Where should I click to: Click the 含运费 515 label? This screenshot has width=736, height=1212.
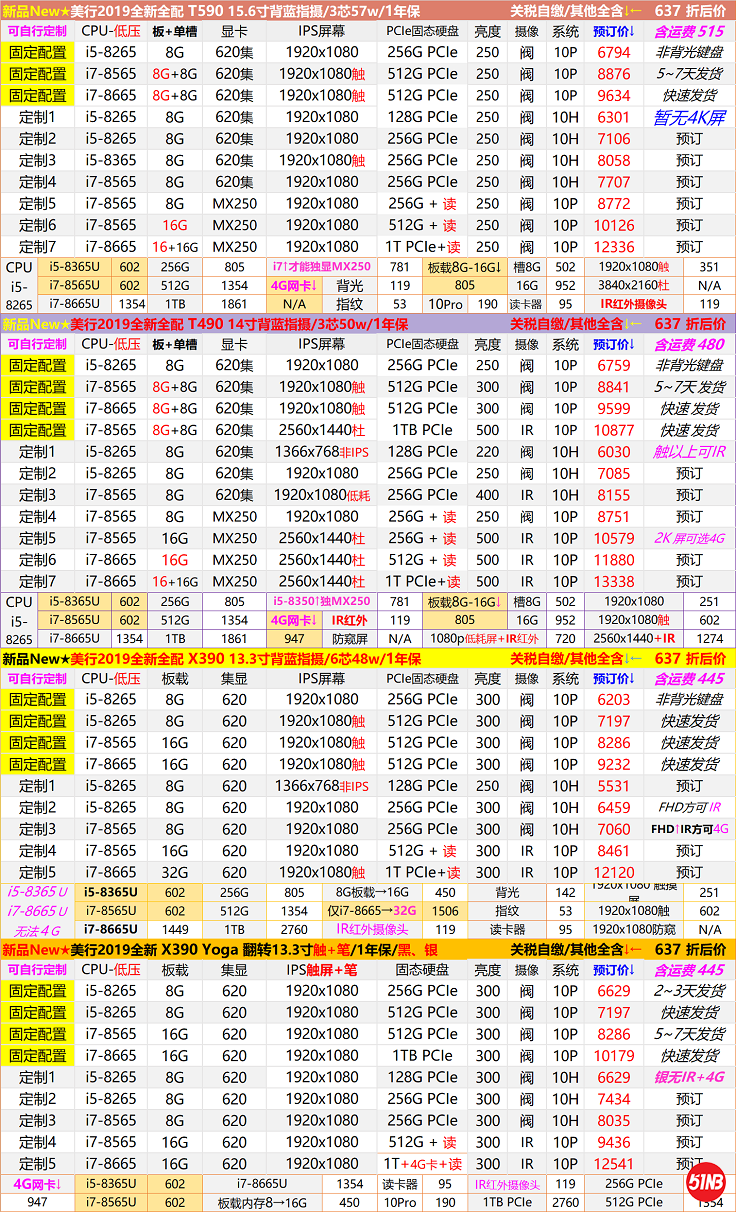coord(689,31)
